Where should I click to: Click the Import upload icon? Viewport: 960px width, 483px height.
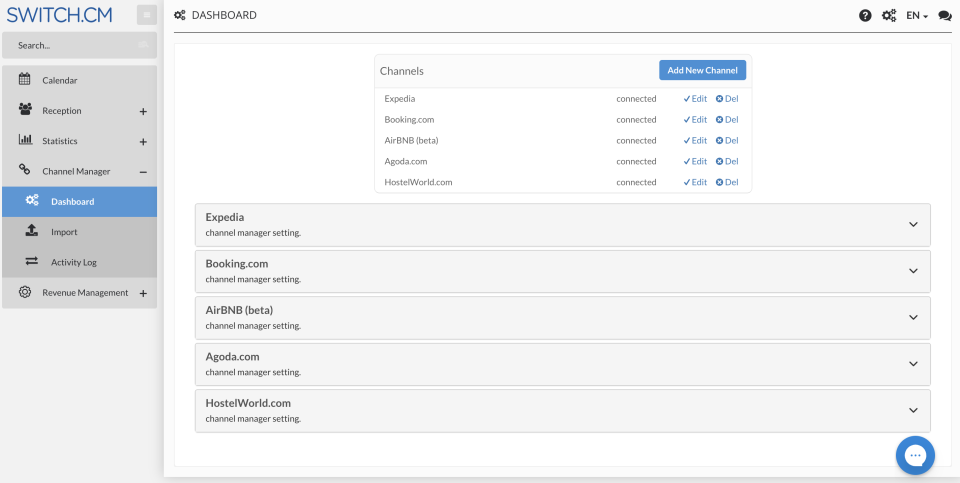32,231
